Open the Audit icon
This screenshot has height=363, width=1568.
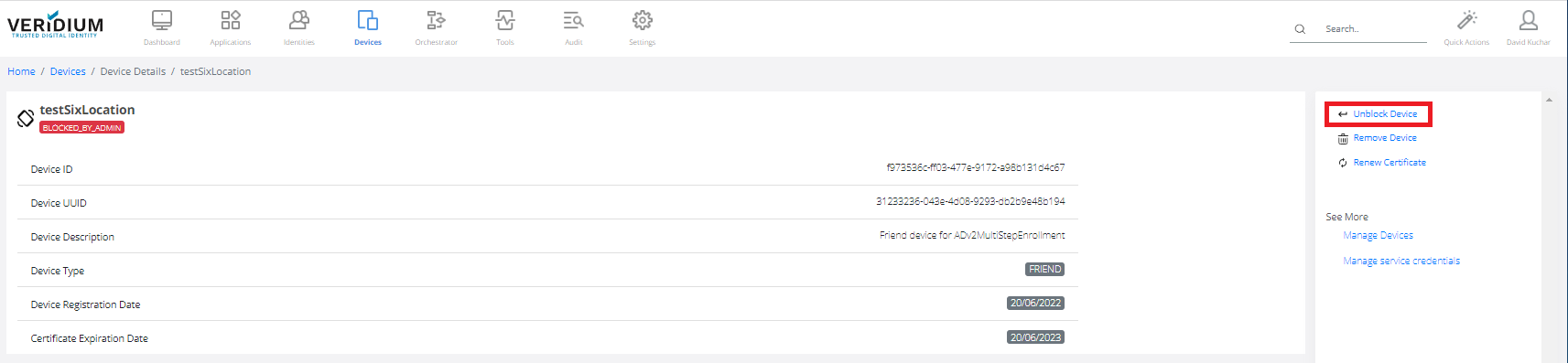574,20
